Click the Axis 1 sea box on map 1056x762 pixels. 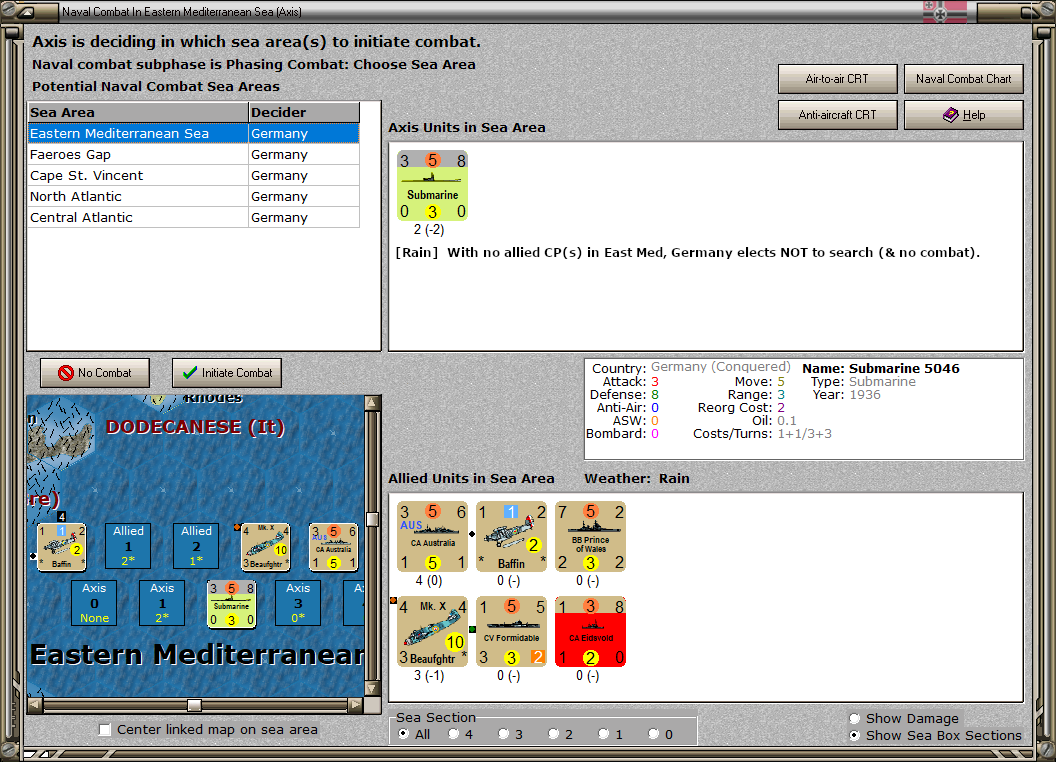pyautogui.click(x=162, y=603)
